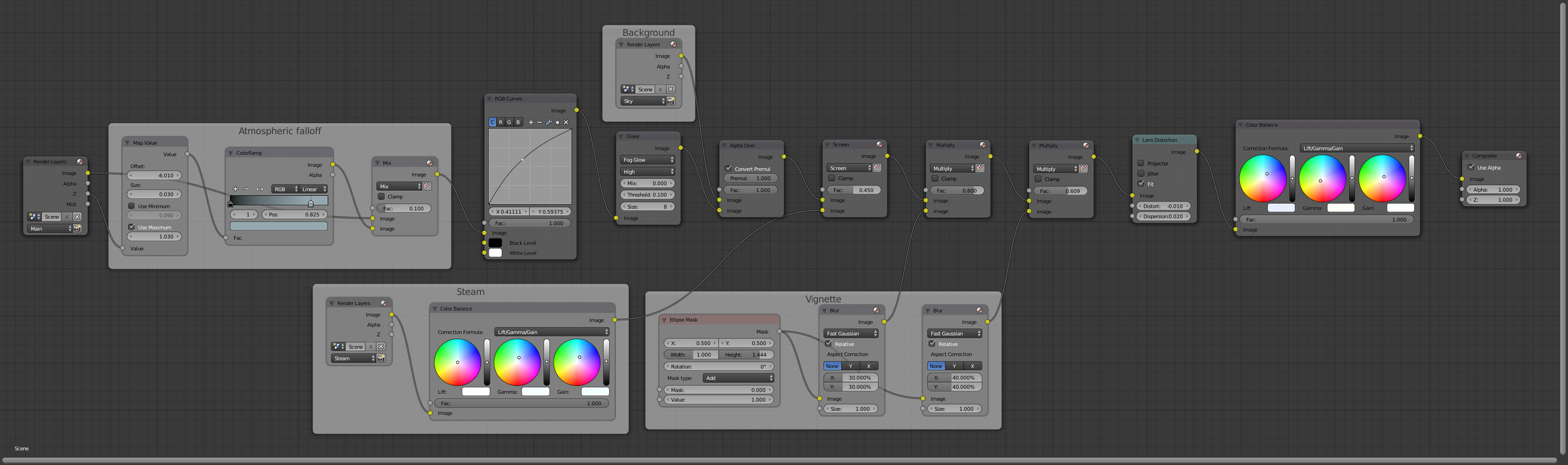Click camera render icon beside Sky layer
This screenshot has width=1568, height=465.
(x=670, y=101)
